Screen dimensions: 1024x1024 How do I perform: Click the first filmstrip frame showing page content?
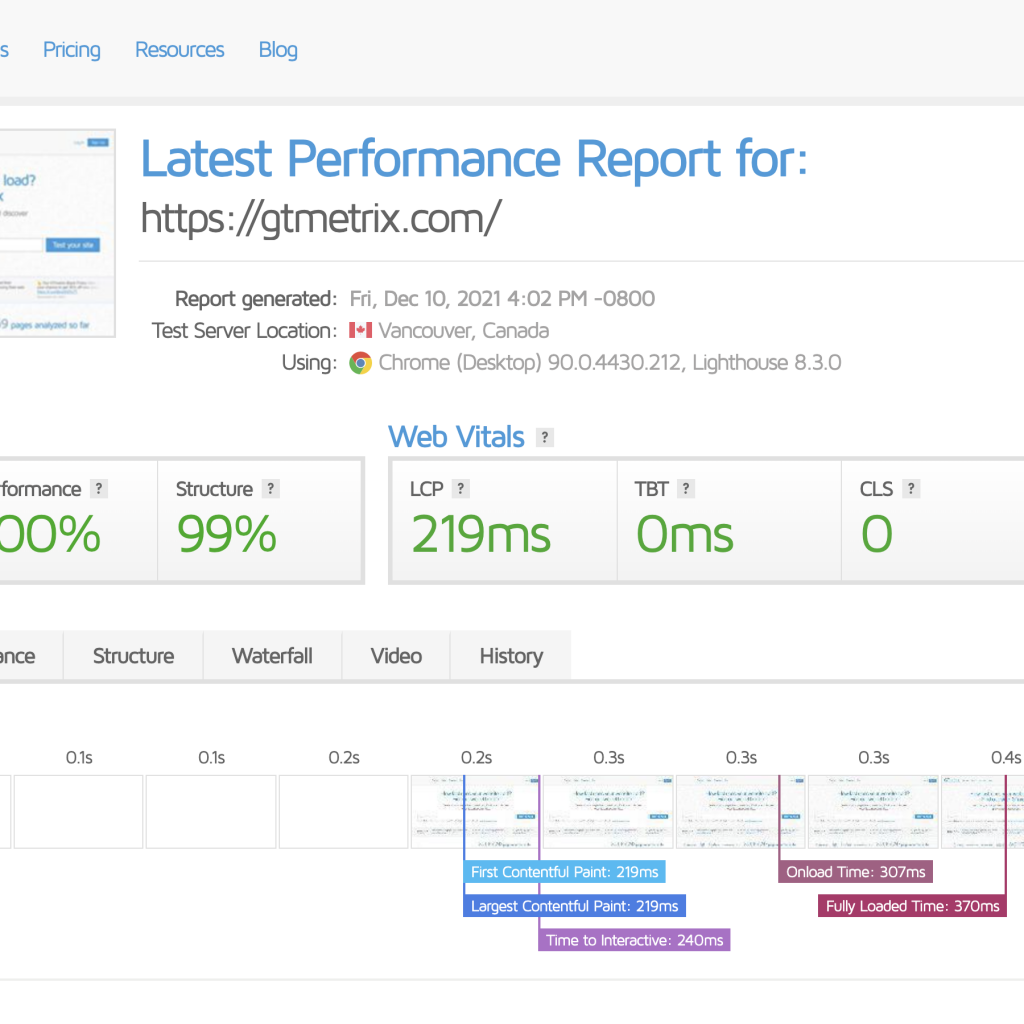[x=476, y=812]
